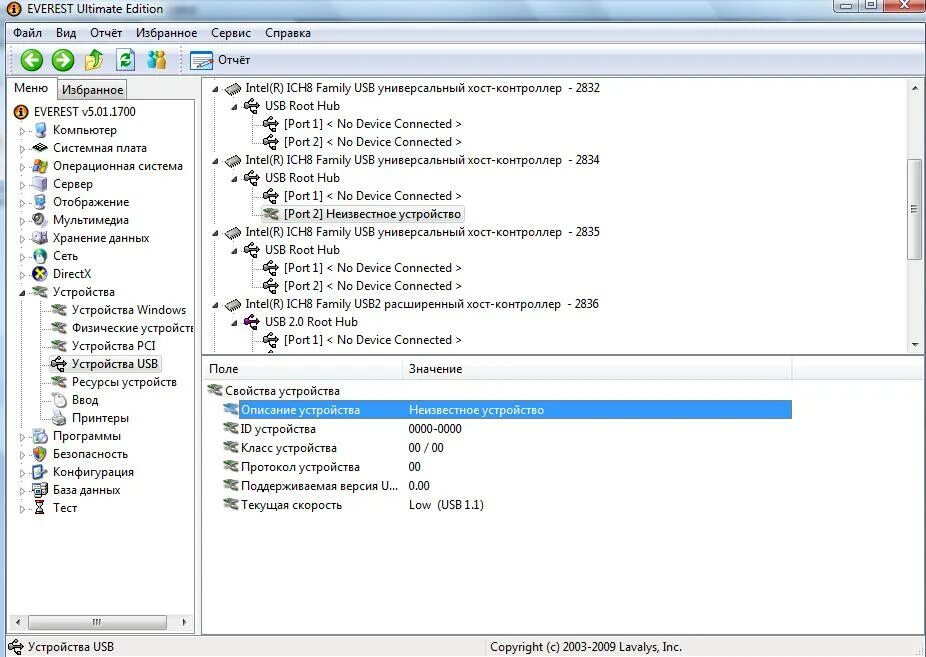Expand the Тест category
926x657 pixels.
(24, 507)
